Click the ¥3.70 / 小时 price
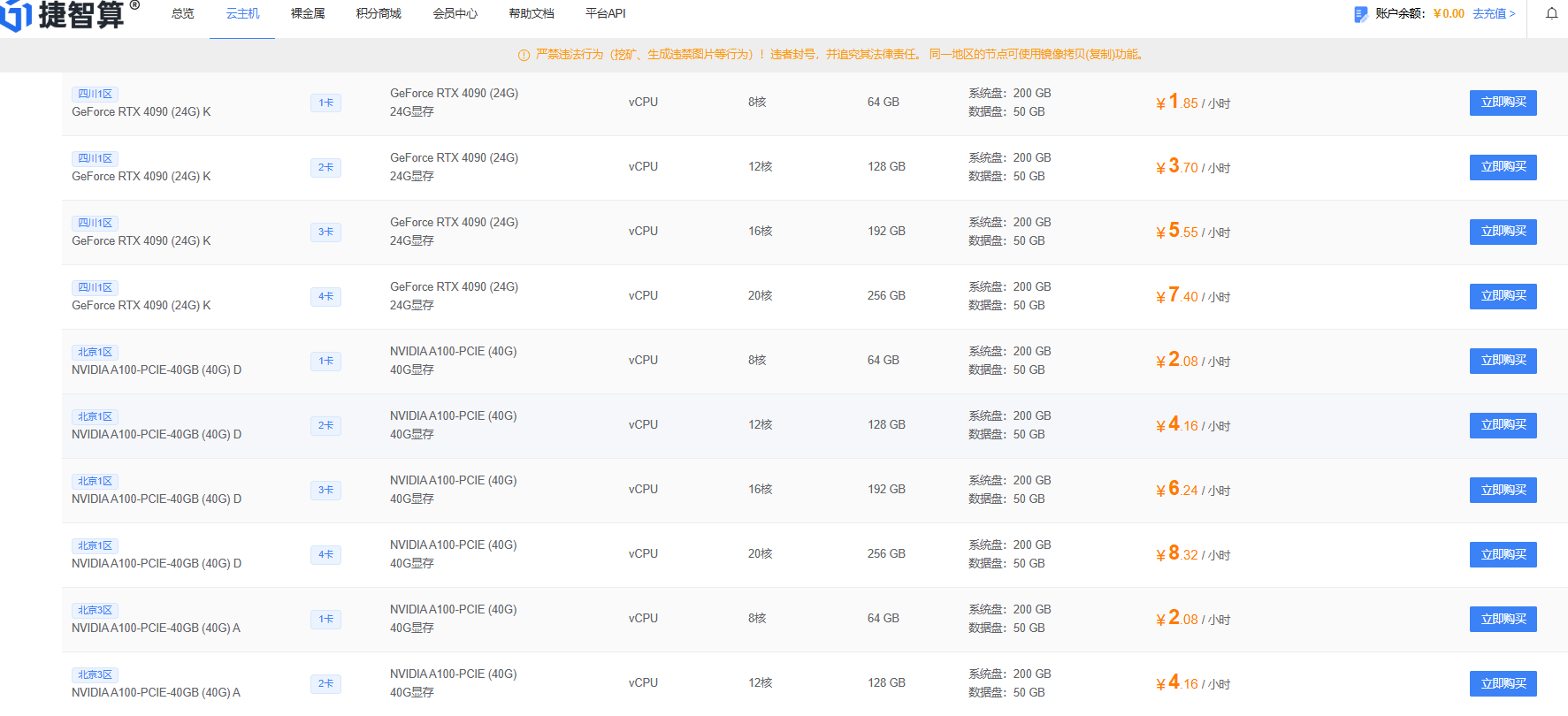The width and height of the screenshot is (1568, 716). (x=1192, y=166)
